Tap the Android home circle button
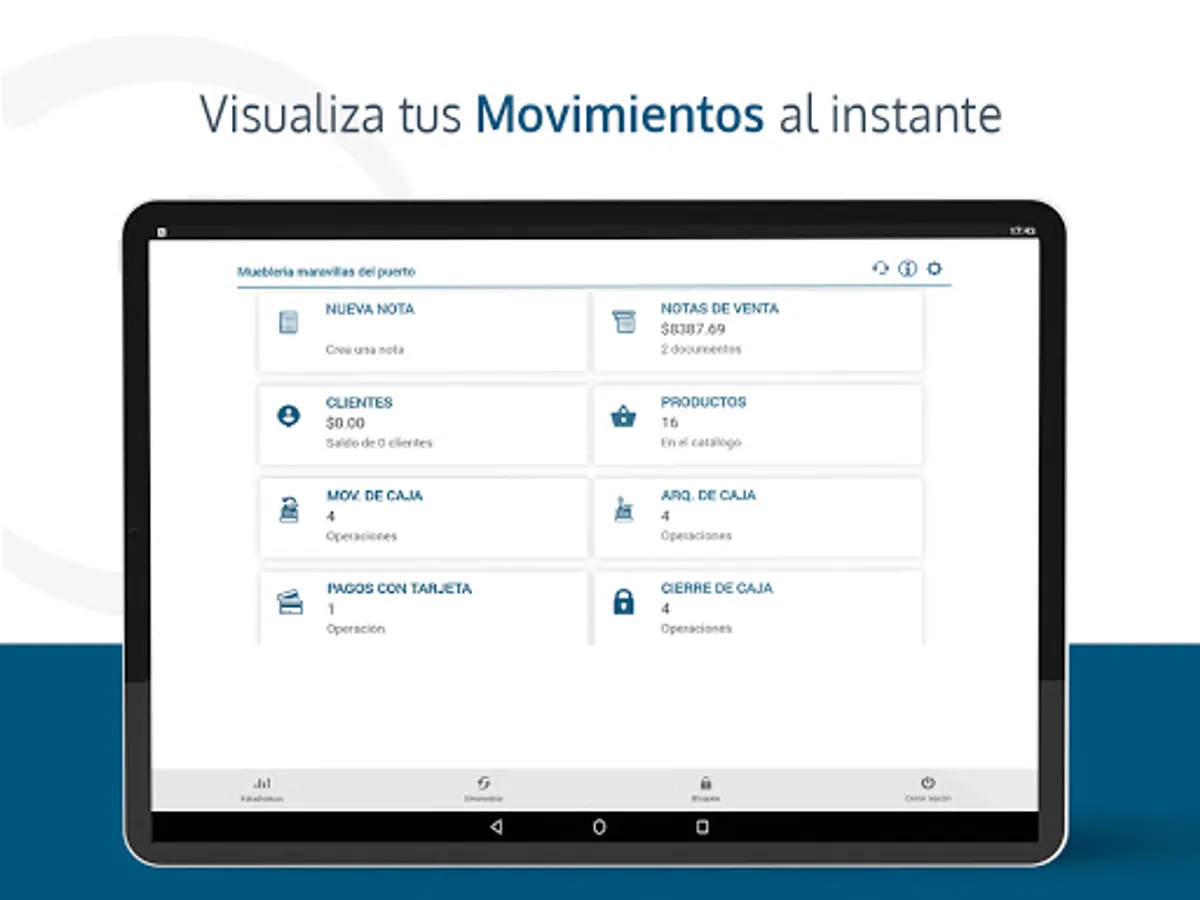This screenshot has width=1200, height=900. click(x=600, y=827)
